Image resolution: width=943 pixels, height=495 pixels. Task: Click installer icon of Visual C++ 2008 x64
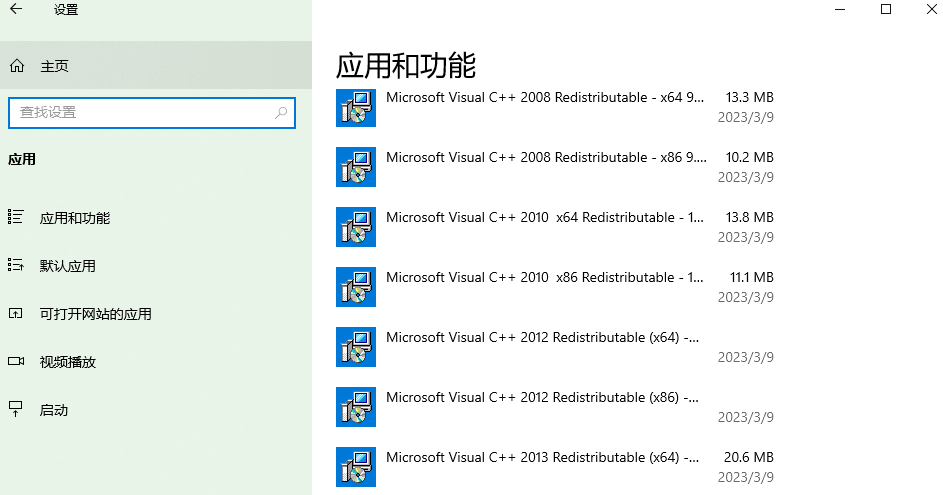(x=356, y=108)
